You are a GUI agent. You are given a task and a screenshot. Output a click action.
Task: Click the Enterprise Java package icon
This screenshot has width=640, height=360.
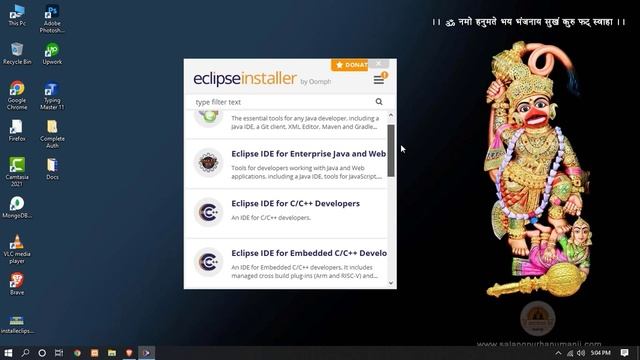click(x=208, y=162)
